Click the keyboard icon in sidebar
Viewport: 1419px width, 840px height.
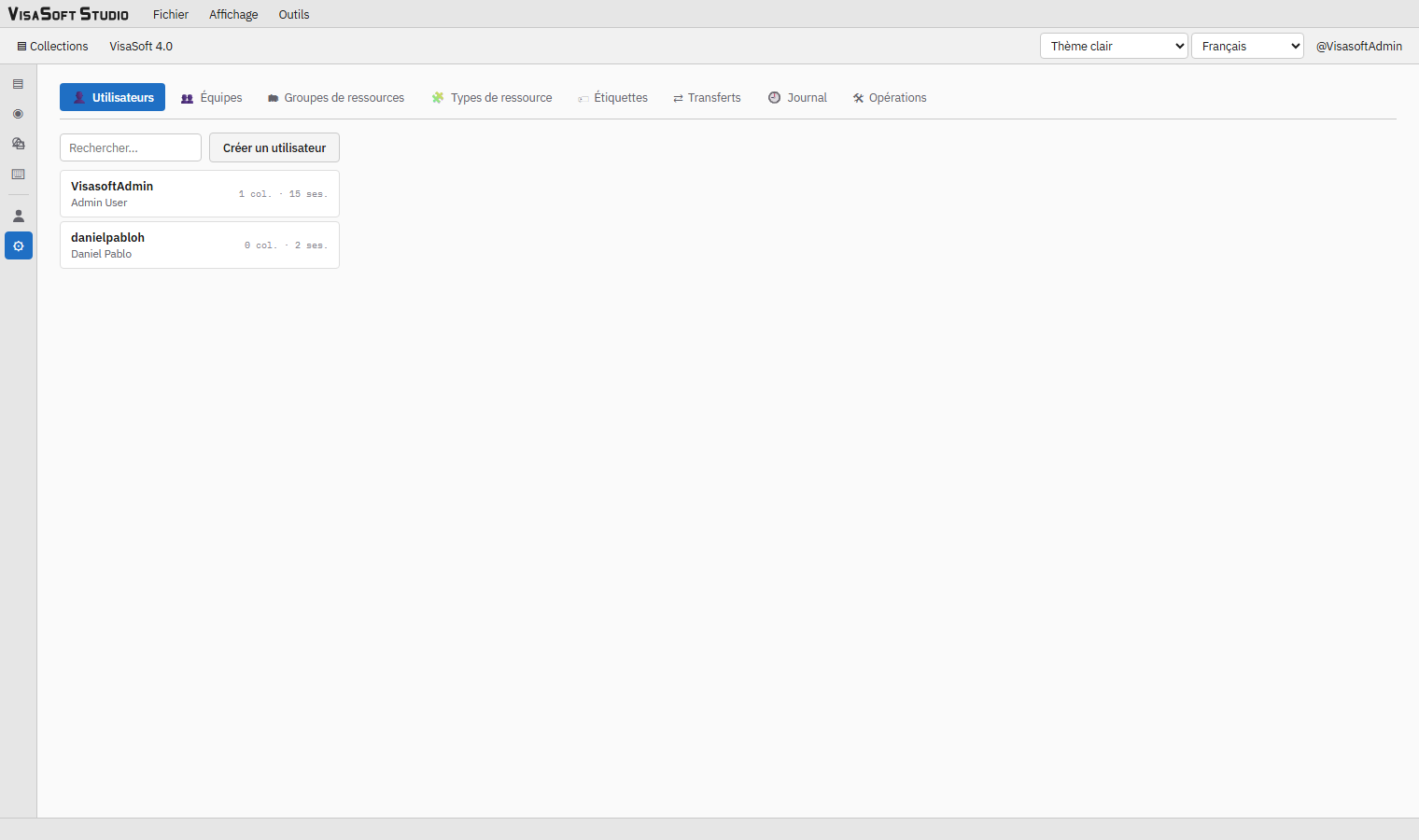(18, 175)
